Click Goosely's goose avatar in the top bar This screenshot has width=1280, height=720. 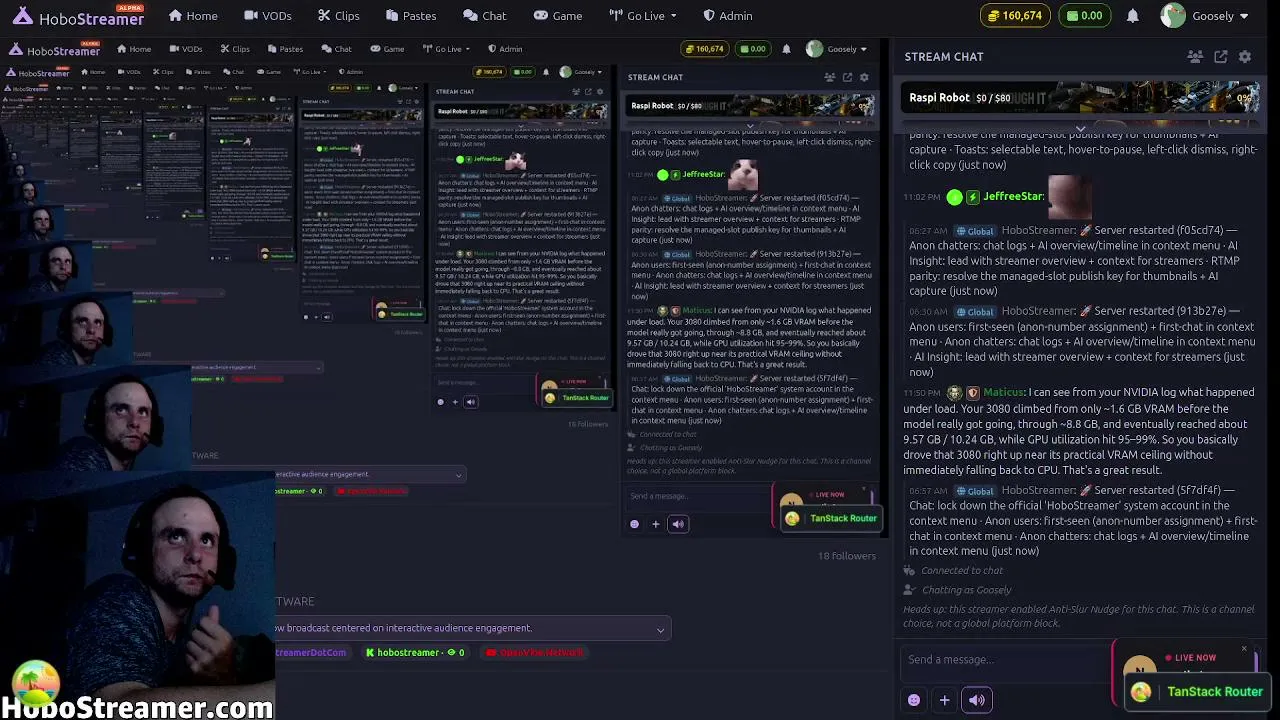click(x=1173, y=16)
